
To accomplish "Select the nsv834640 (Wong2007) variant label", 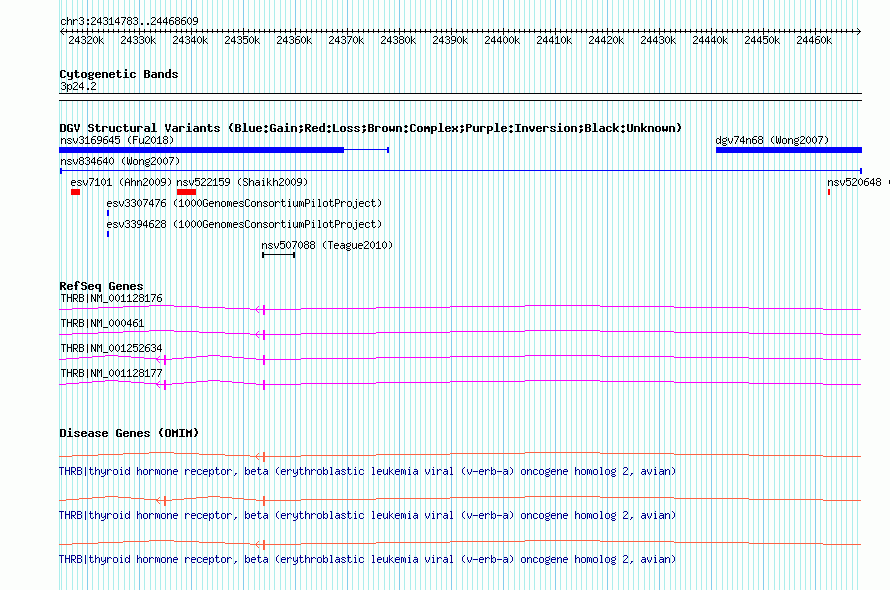I will click(x=120, y=161).
